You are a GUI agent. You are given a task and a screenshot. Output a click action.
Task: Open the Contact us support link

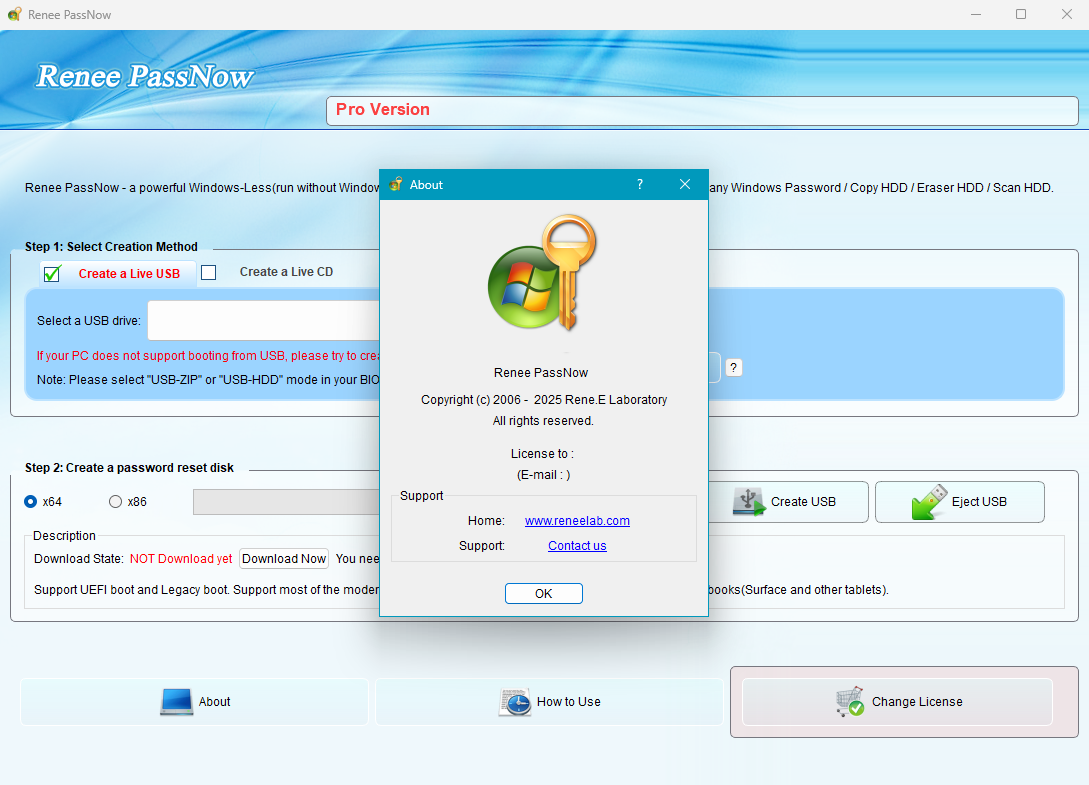pyautogui.click(x=577, y=545)
